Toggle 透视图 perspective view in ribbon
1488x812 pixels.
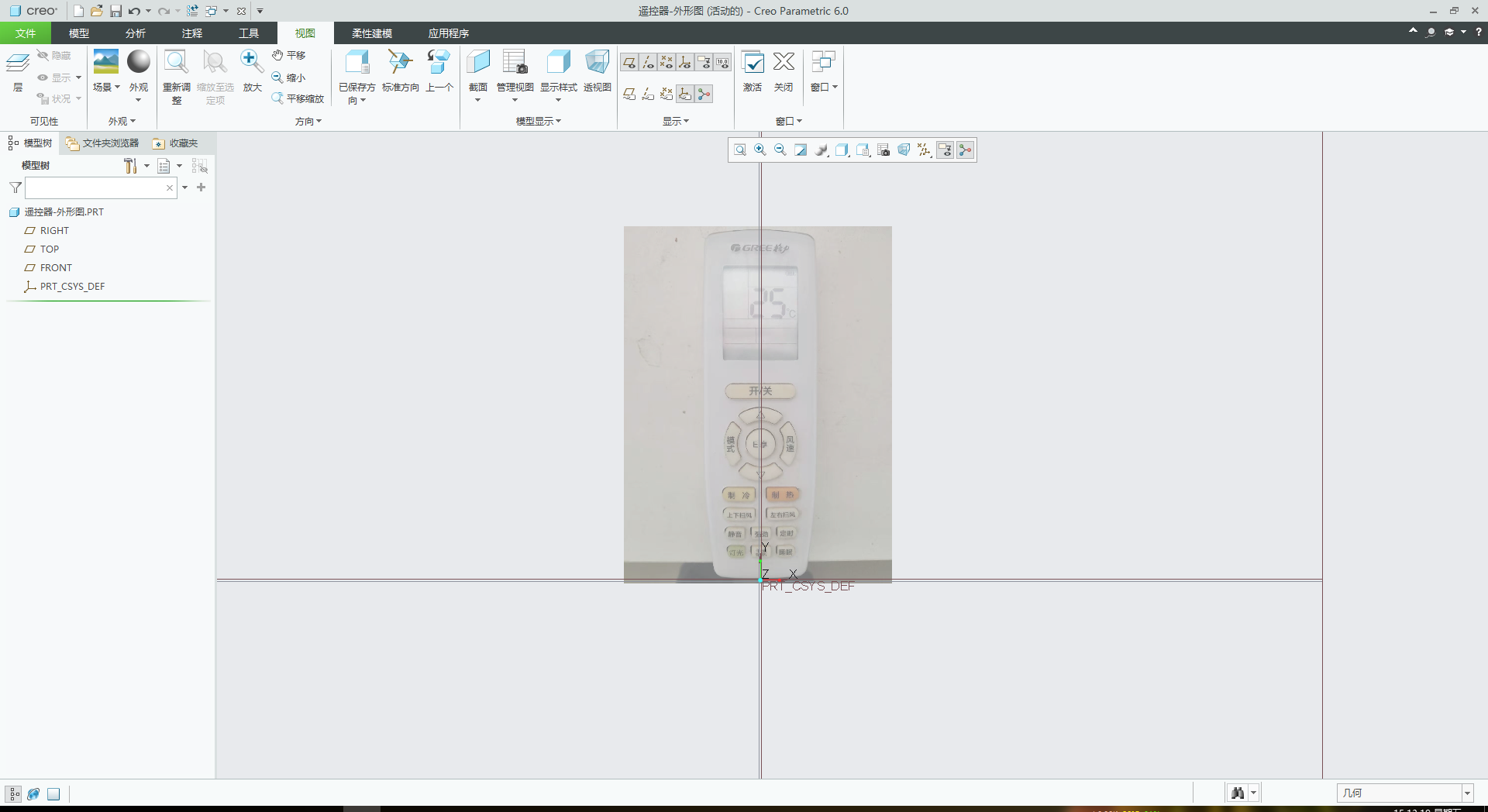tap(597, 64)
